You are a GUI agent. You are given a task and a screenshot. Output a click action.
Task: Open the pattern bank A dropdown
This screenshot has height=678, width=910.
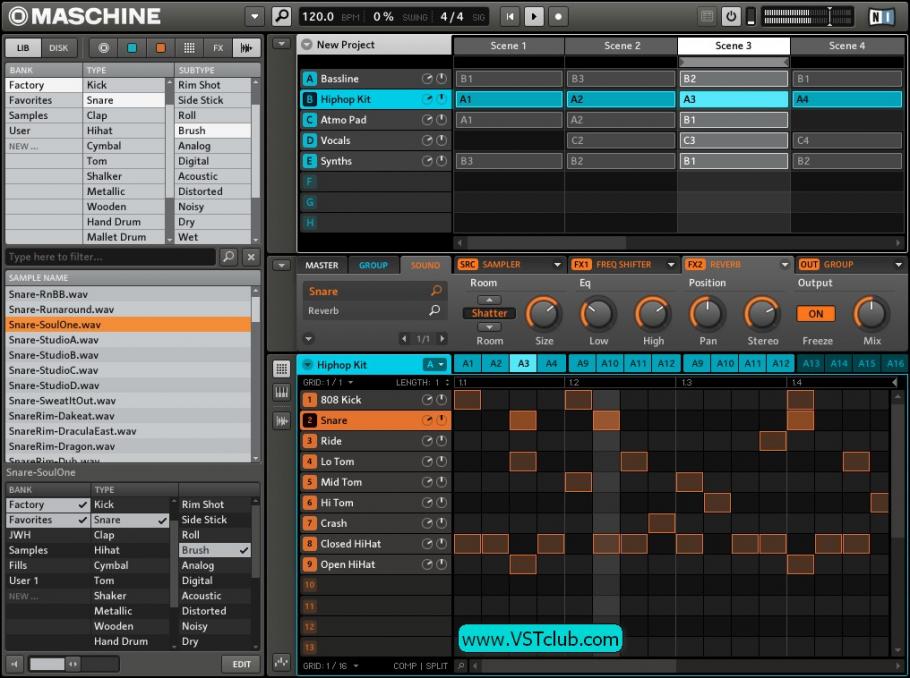pyautogui.click(x=434, y=365)
